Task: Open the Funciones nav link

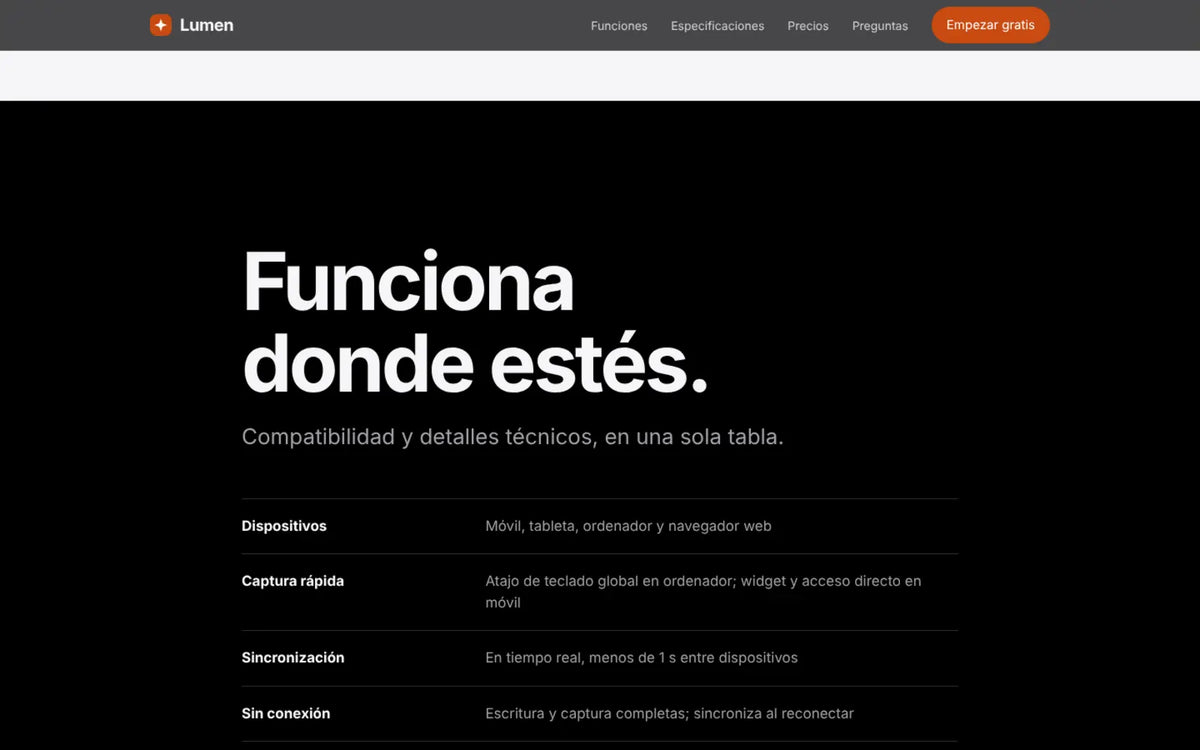Action: click(x=619, y=26)
